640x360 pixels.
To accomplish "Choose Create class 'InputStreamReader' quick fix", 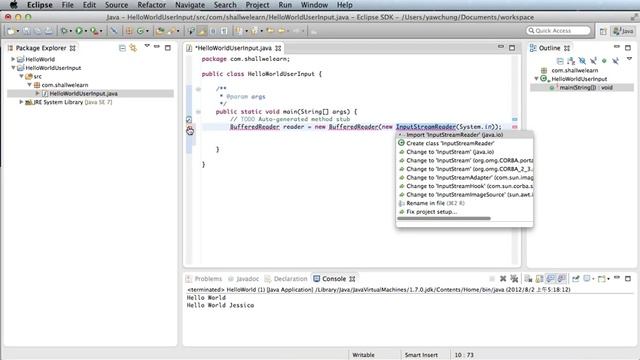I will (464, 143).
